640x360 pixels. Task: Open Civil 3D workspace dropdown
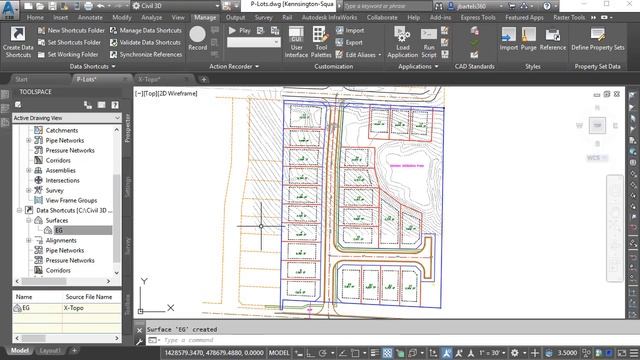pyautogui.click(x=176, y=6)
